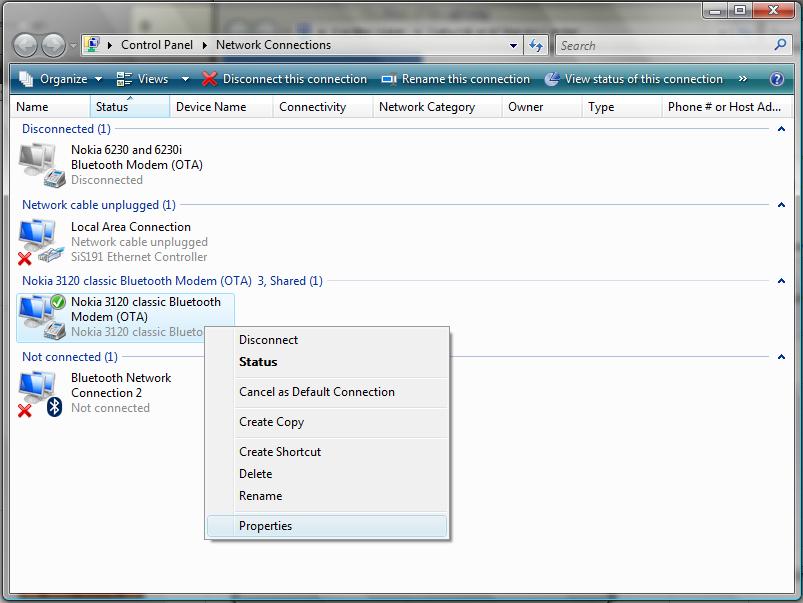
Task: Sort by Phone # or Host Address column
Action: point(727,107)
